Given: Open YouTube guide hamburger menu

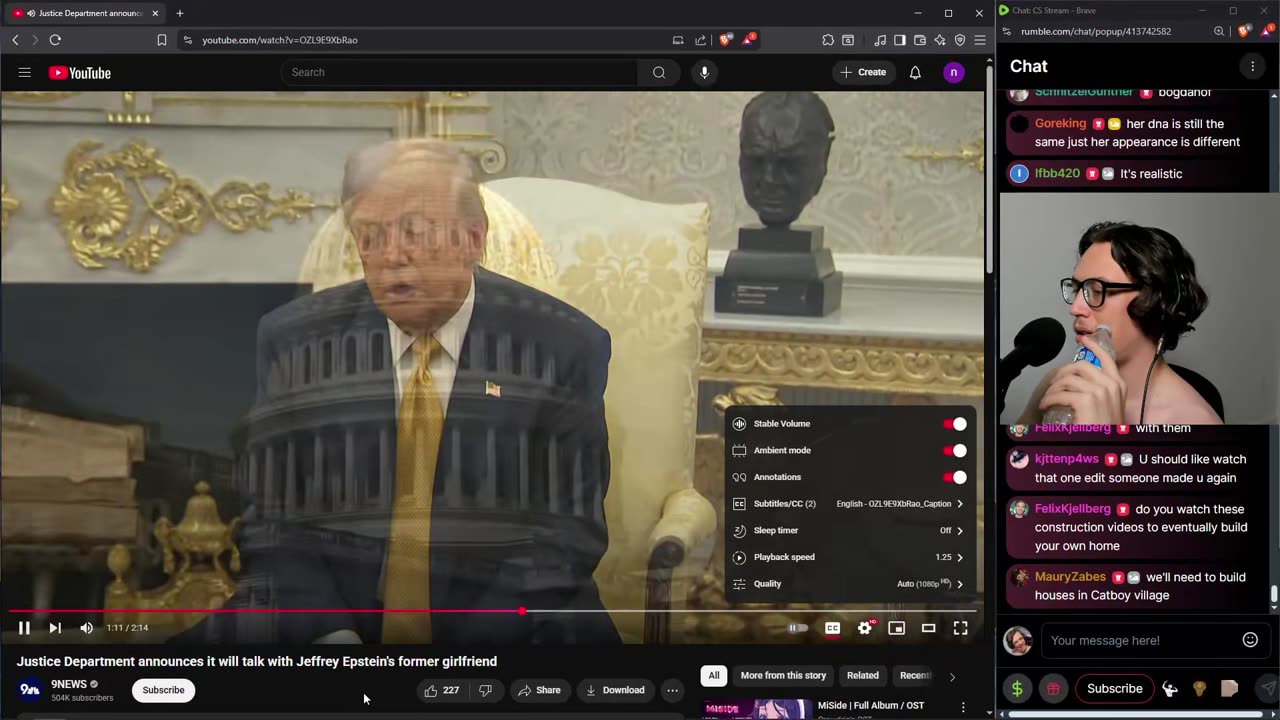Looking at the screenshot, I should [24, 72].
